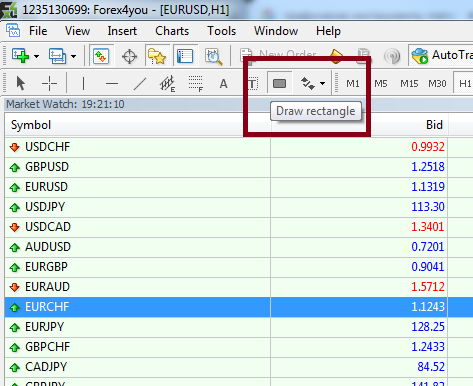
Task: Select the Draw rectangle tool
Action: 279,83
